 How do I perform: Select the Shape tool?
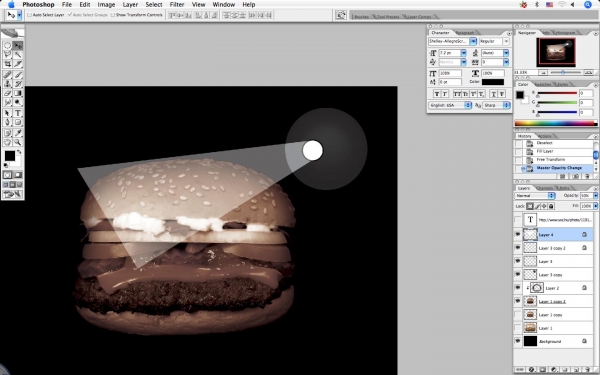(18, 122)
